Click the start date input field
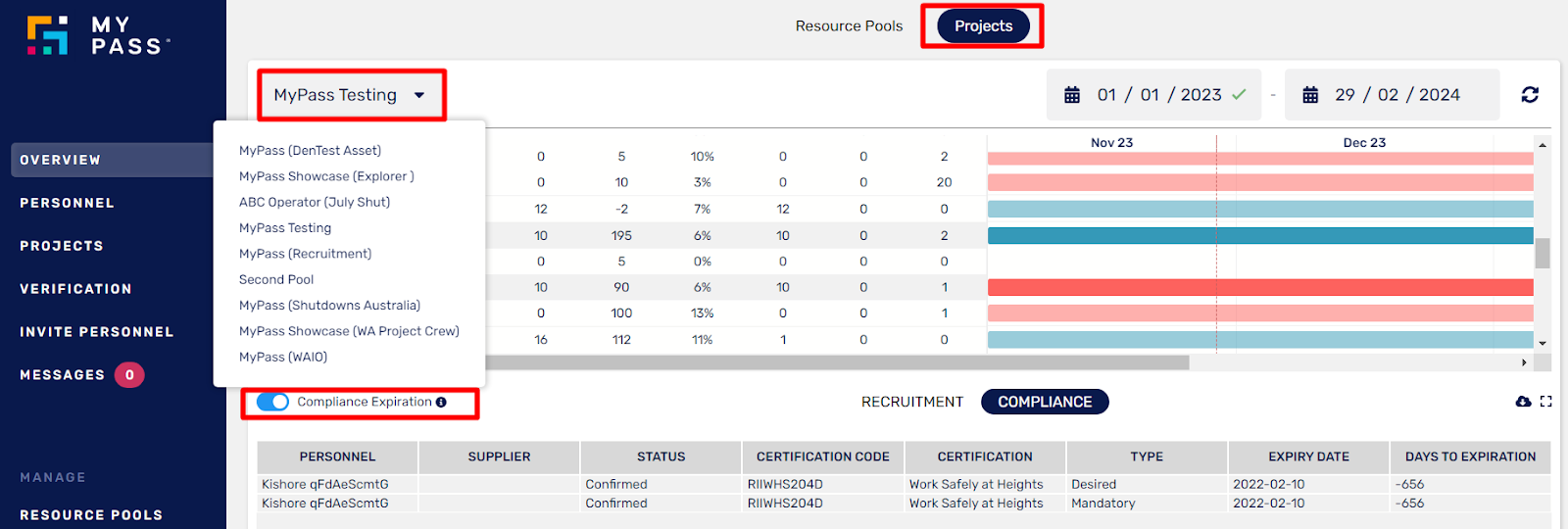Image resolution: width=1568 pixels, height=529 pixels. (x=1153, y=95)
